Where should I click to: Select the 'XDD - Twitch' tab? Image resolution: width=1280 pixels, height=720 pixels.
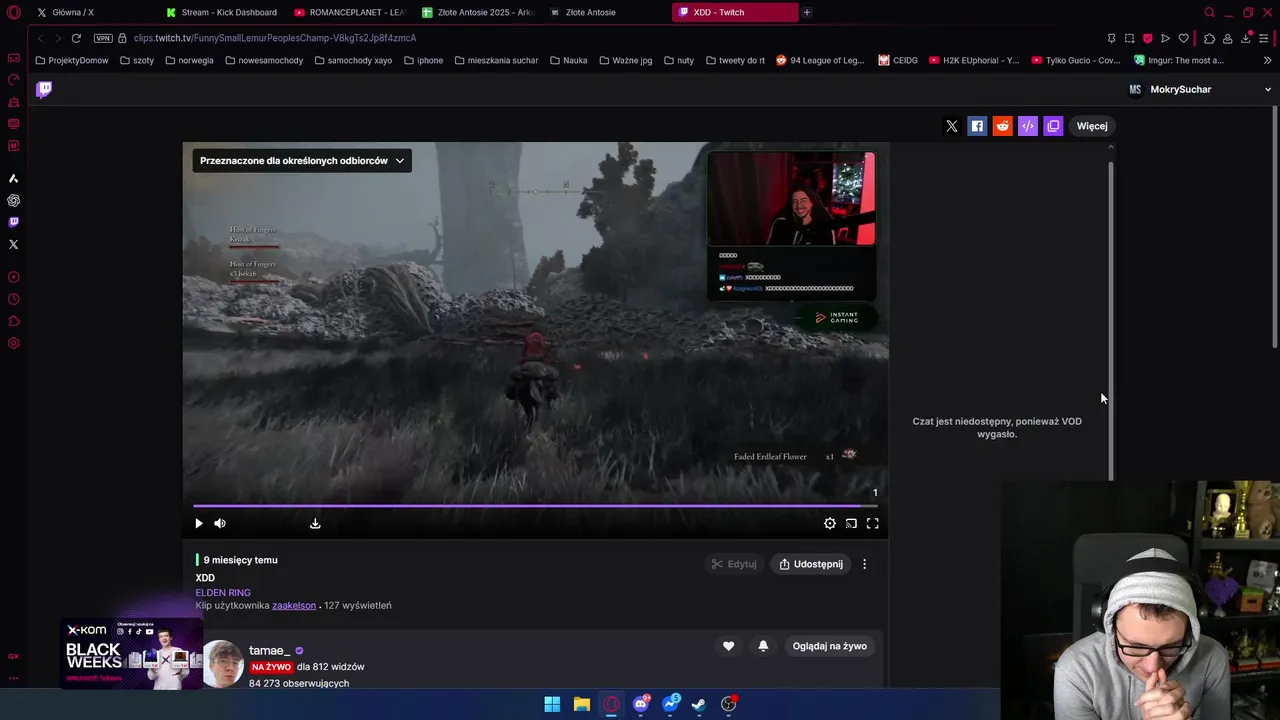735,12
